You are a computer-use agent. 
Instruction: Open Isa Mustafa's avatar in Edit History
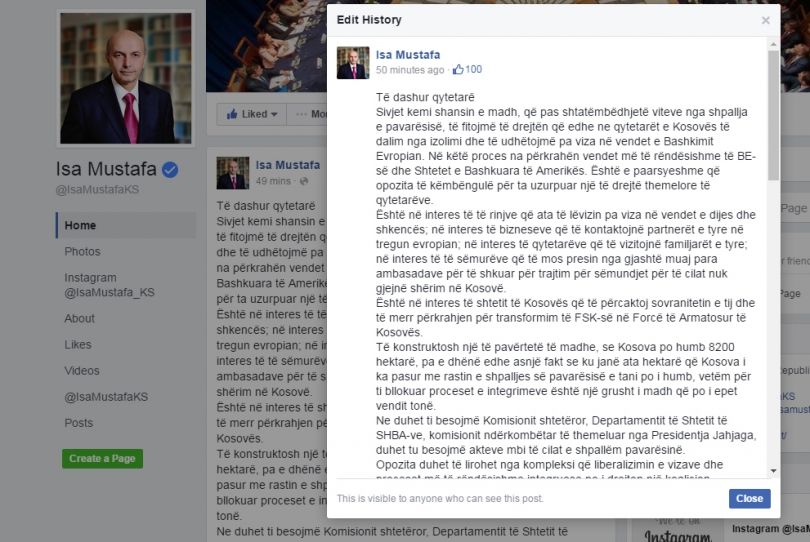point(353,63)
